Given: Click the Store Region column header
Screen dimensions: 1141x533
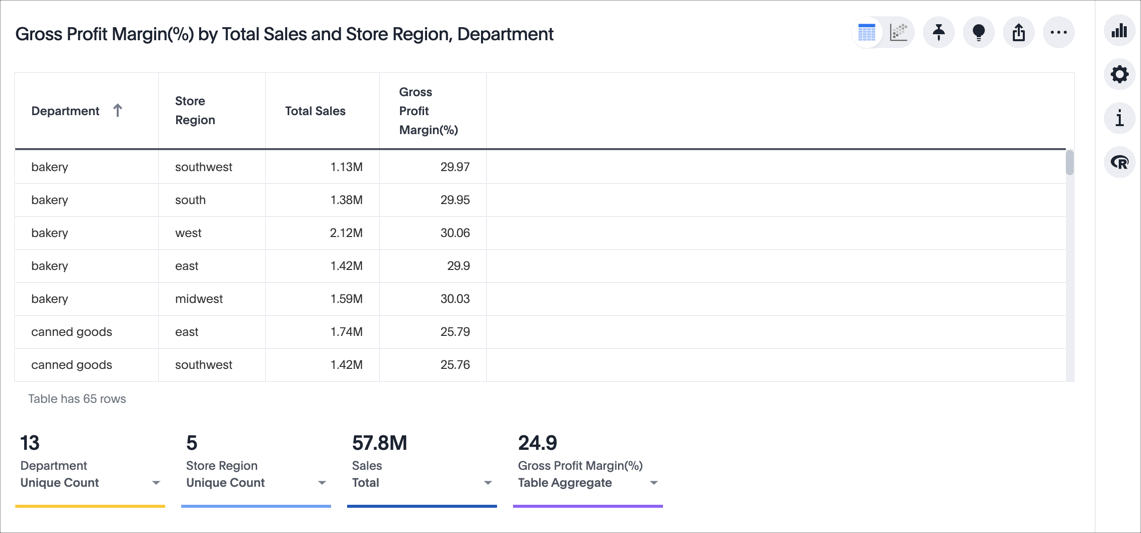Looking at the screenshot, I should tap(195, 111).
